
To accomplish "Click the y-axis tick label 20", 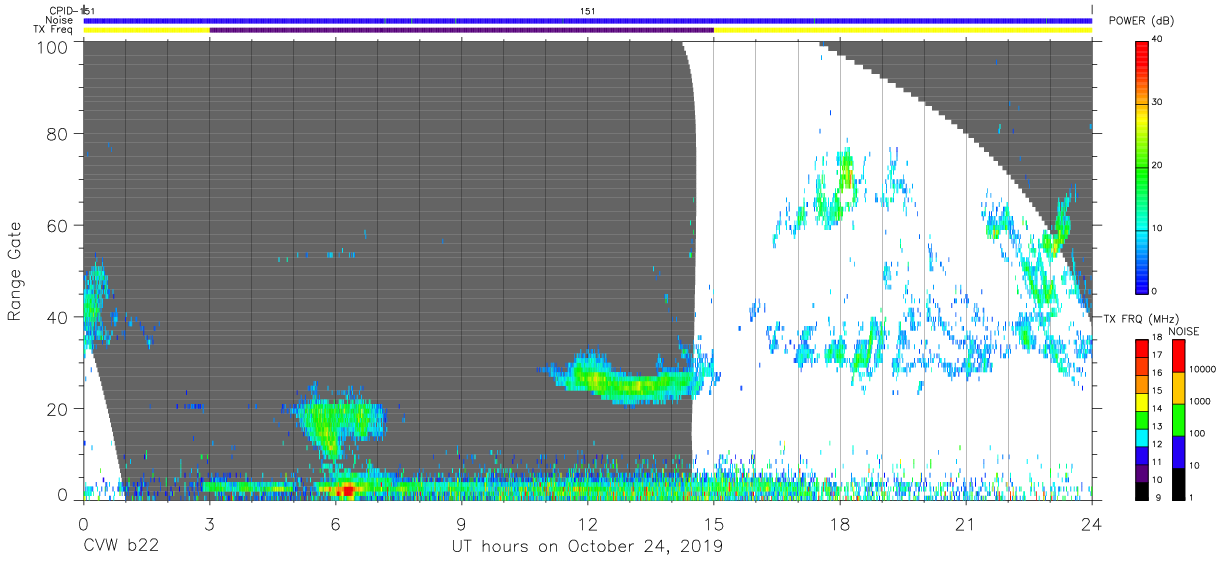I will tap(59, 409).
